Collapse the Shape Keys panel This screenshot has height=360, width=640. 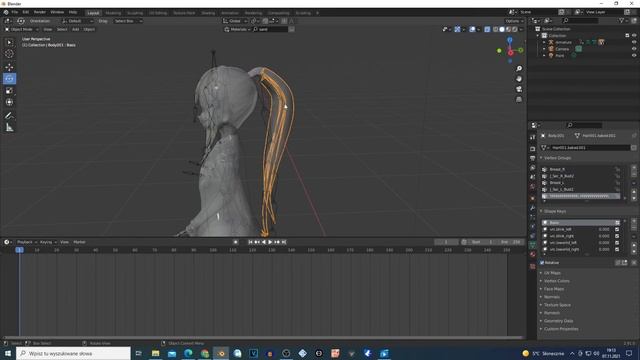click(555, 211)
